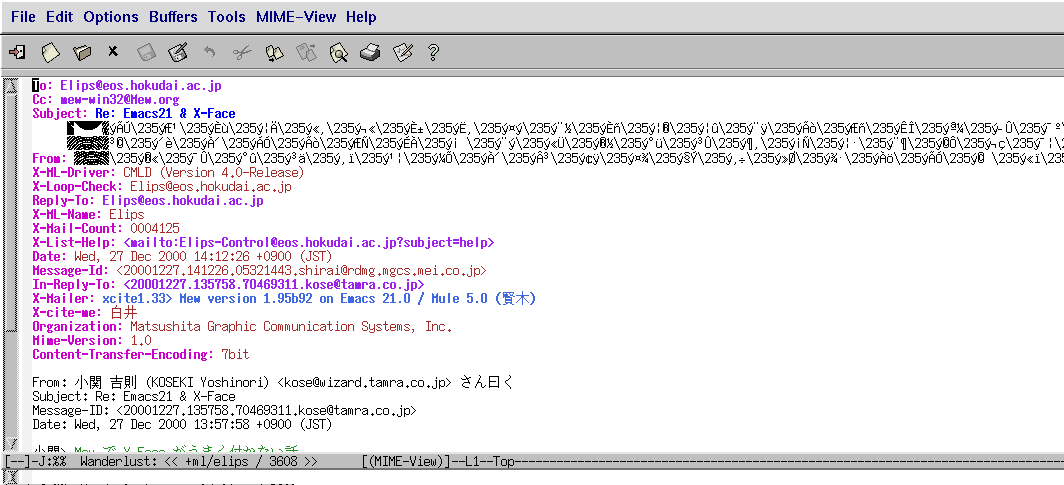Click the search magnifier icon
Image resolution: width=1064 pixels, height=485 pixels.
point(338,51)
